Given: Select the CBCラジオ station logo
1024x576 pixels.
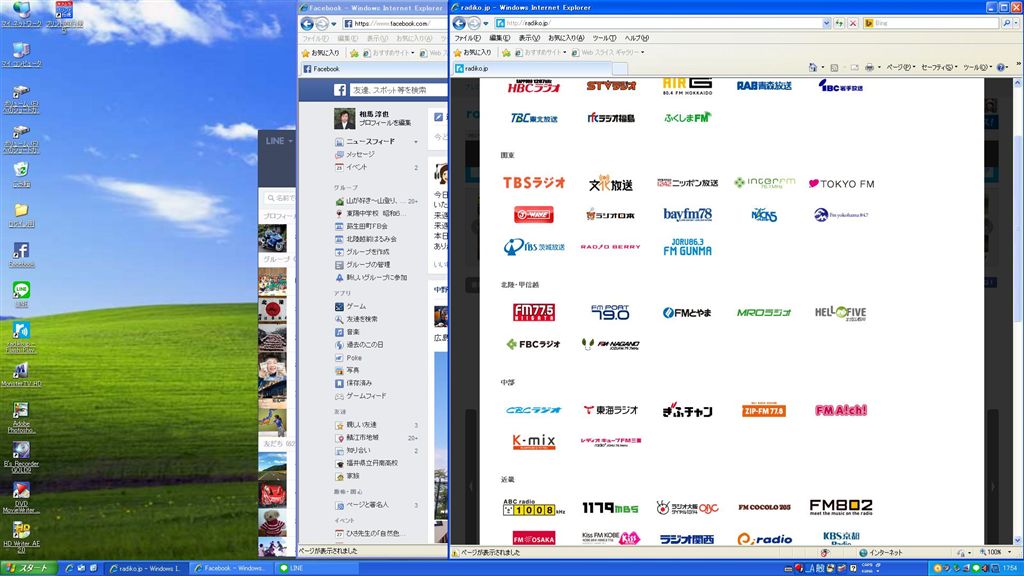Looking at the screenshot, I should coord(534,410).
